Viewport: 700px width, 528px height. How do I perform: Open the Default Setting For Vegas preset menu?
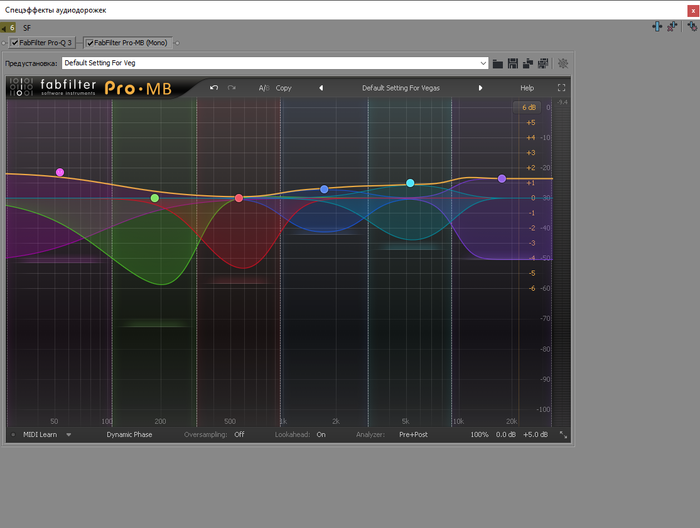[x=400, y=88]
